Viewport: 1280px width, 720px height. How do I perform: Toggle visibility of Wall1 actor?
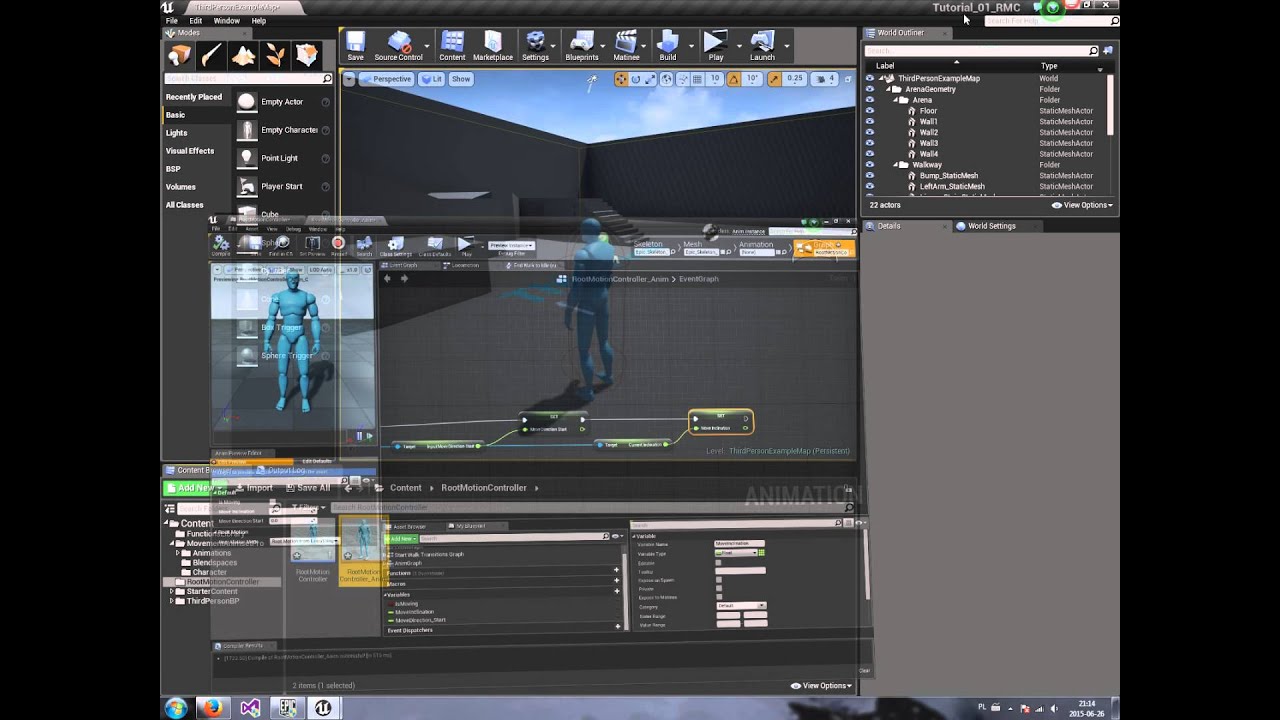pos(869,122)
